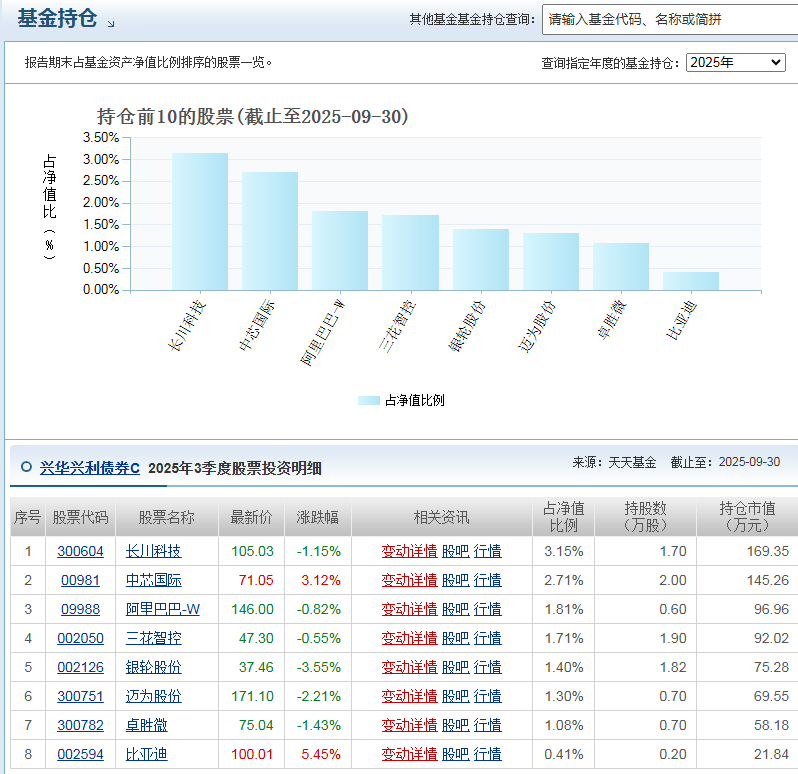The image size is (798, 774).
Task: Open 股吧 for 中芯国际 row
Action: point(455,580)
